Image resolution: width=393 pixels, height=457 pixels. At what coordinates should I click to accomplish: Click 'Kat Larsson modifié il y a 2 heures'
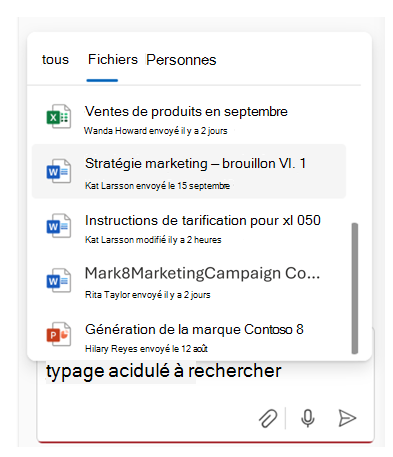[x=153, y=240]
